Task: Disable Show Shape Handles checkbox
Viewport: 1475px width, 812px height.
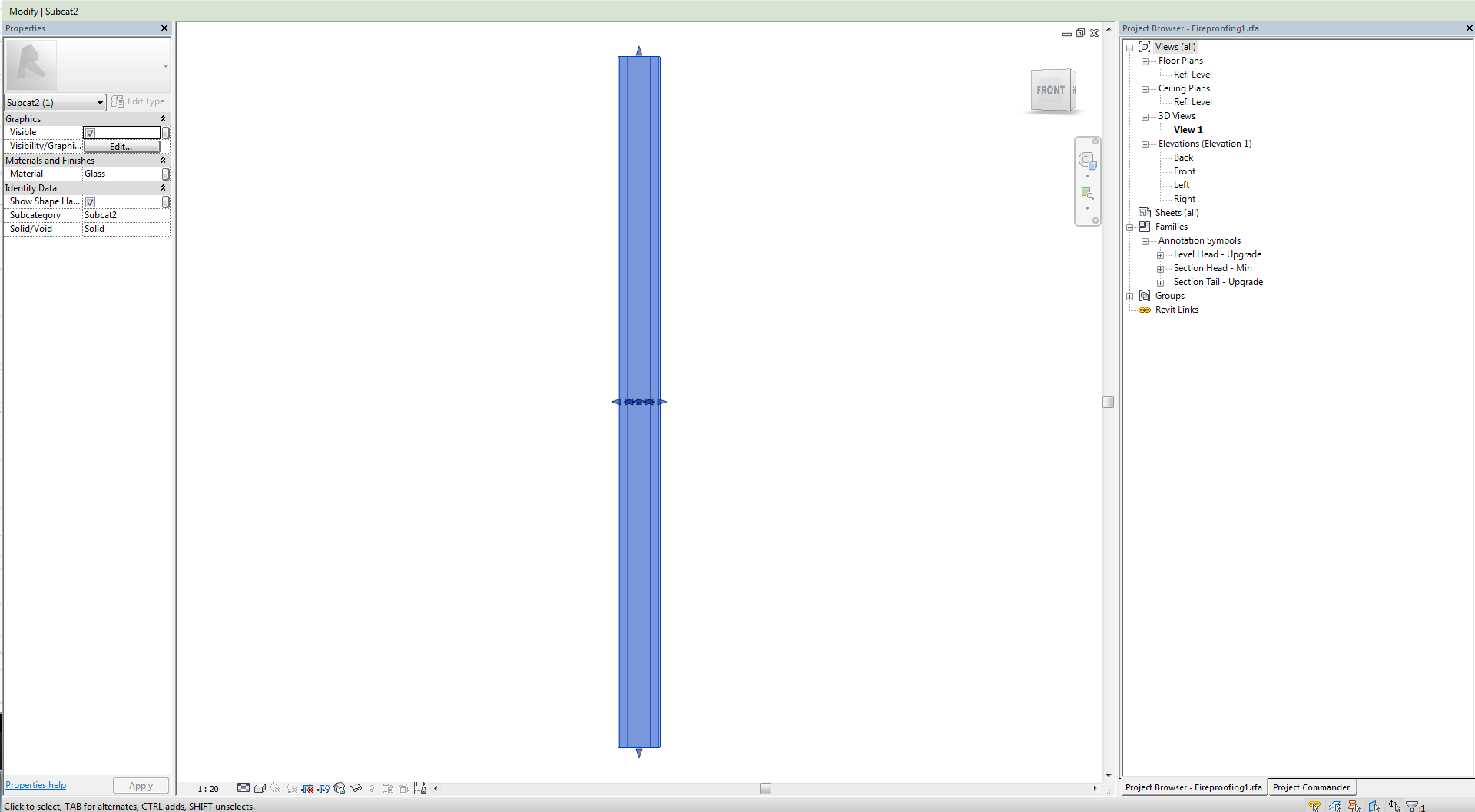Action: 90,201
